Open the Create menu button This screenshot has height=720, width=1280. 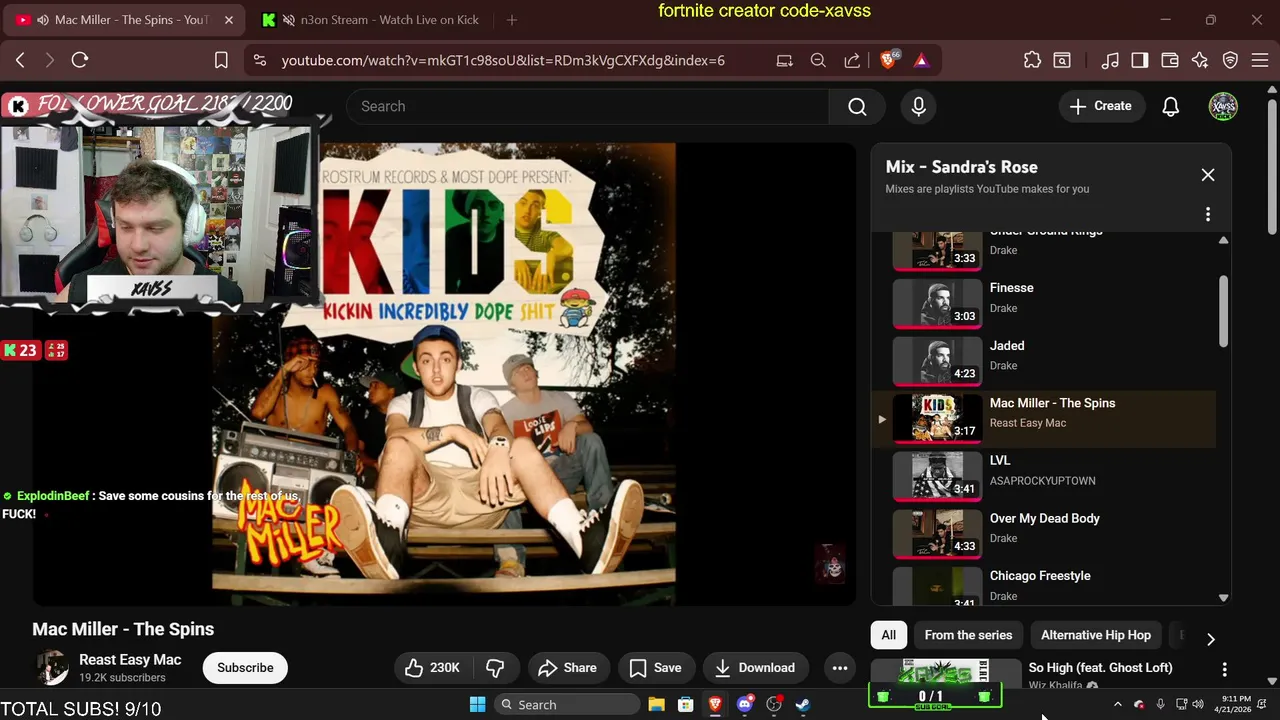(1101, 106)
